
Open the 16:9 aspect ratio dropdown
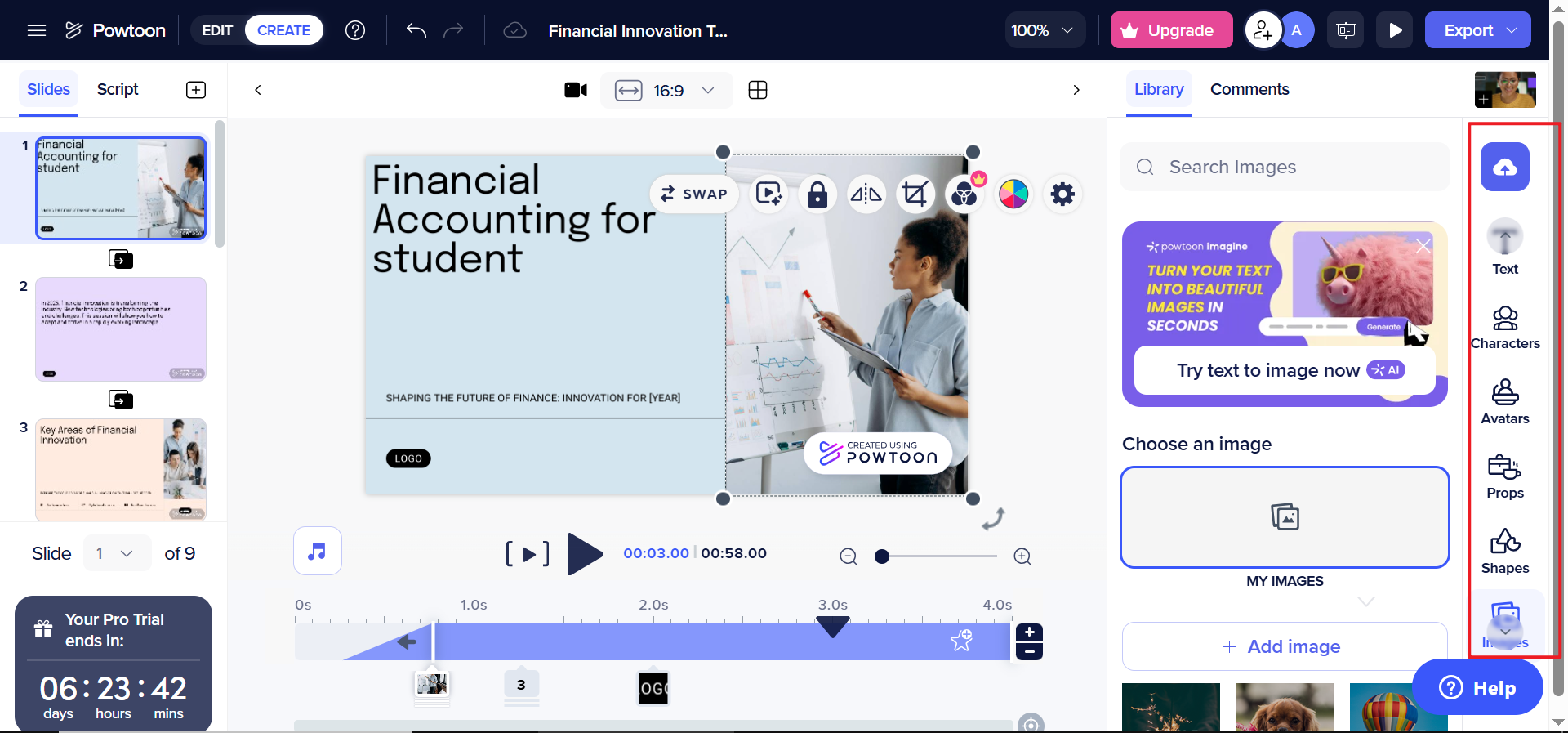666,90
